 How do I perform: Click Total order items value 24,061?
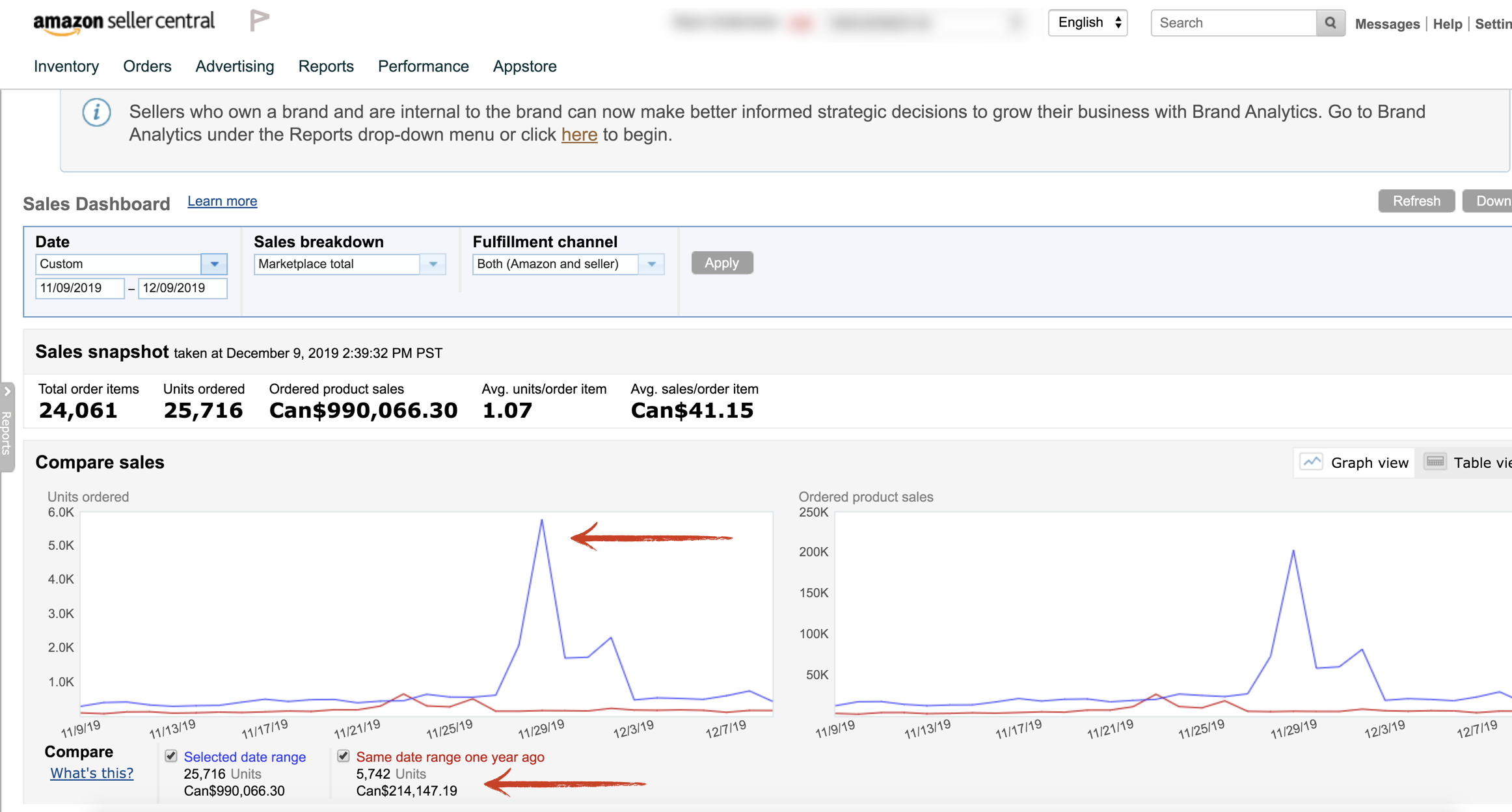click(78, 411)
